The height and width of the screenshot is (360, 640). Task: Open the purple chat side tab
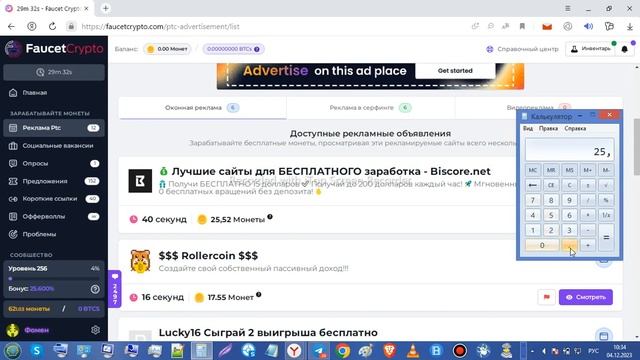point(115,289)
